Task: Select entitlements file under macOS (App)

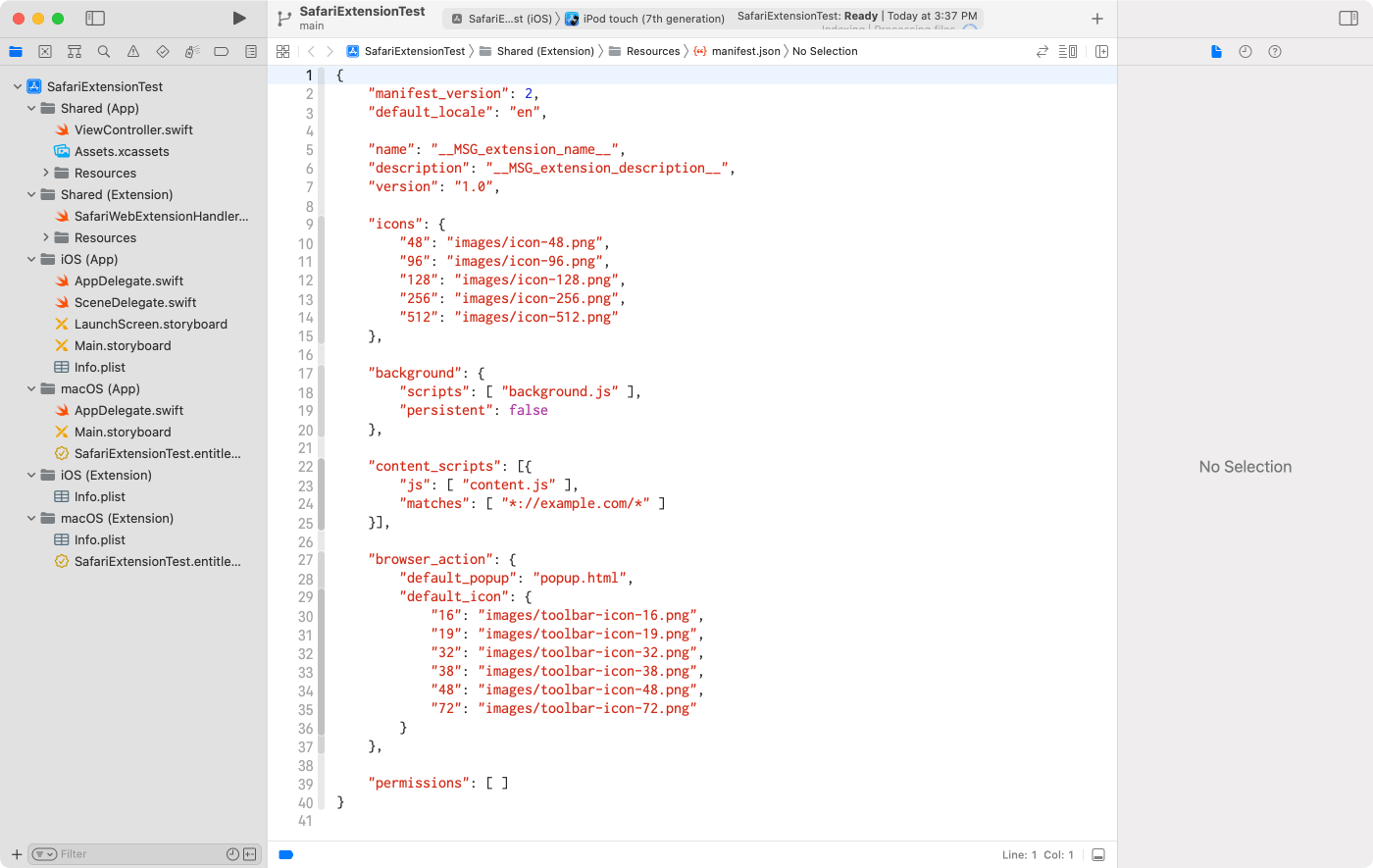Action: click(x=157, y=453)
